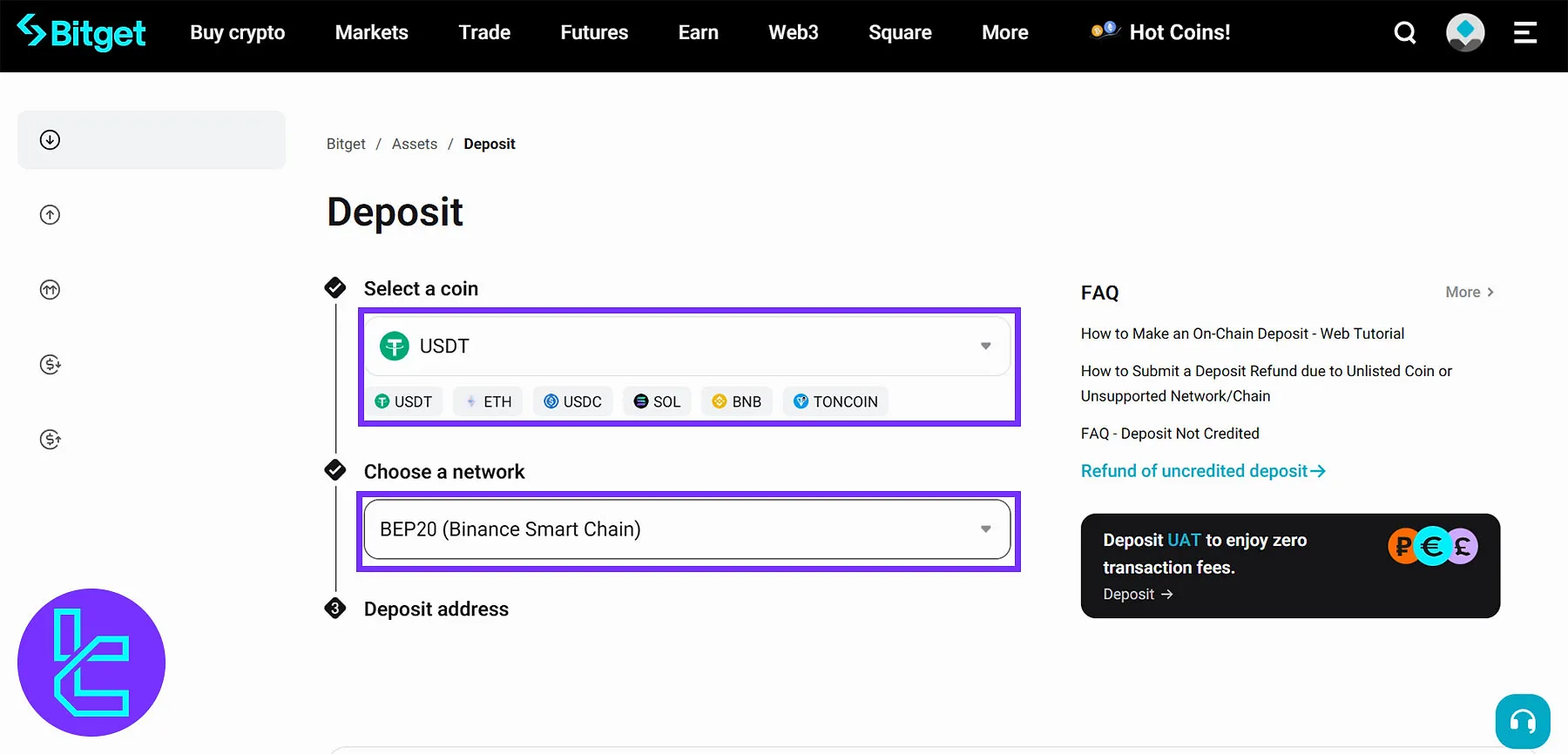Open the More navigation menu

[x=1005, y=33]
